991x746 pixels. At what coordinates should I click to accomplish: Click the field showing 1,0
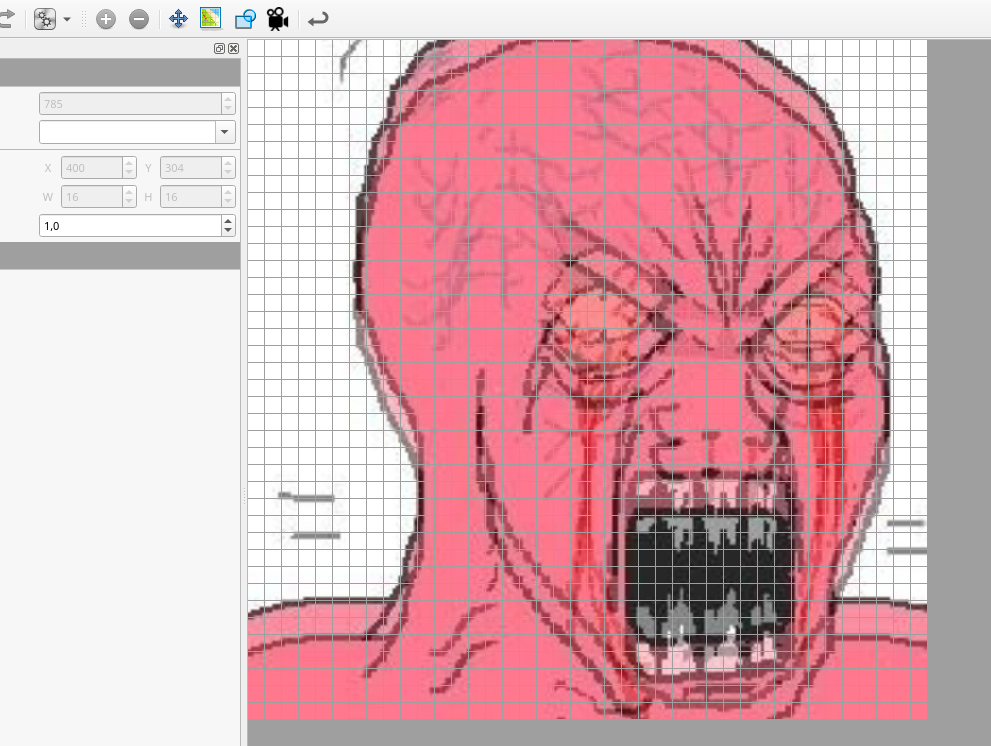point(130,226)
